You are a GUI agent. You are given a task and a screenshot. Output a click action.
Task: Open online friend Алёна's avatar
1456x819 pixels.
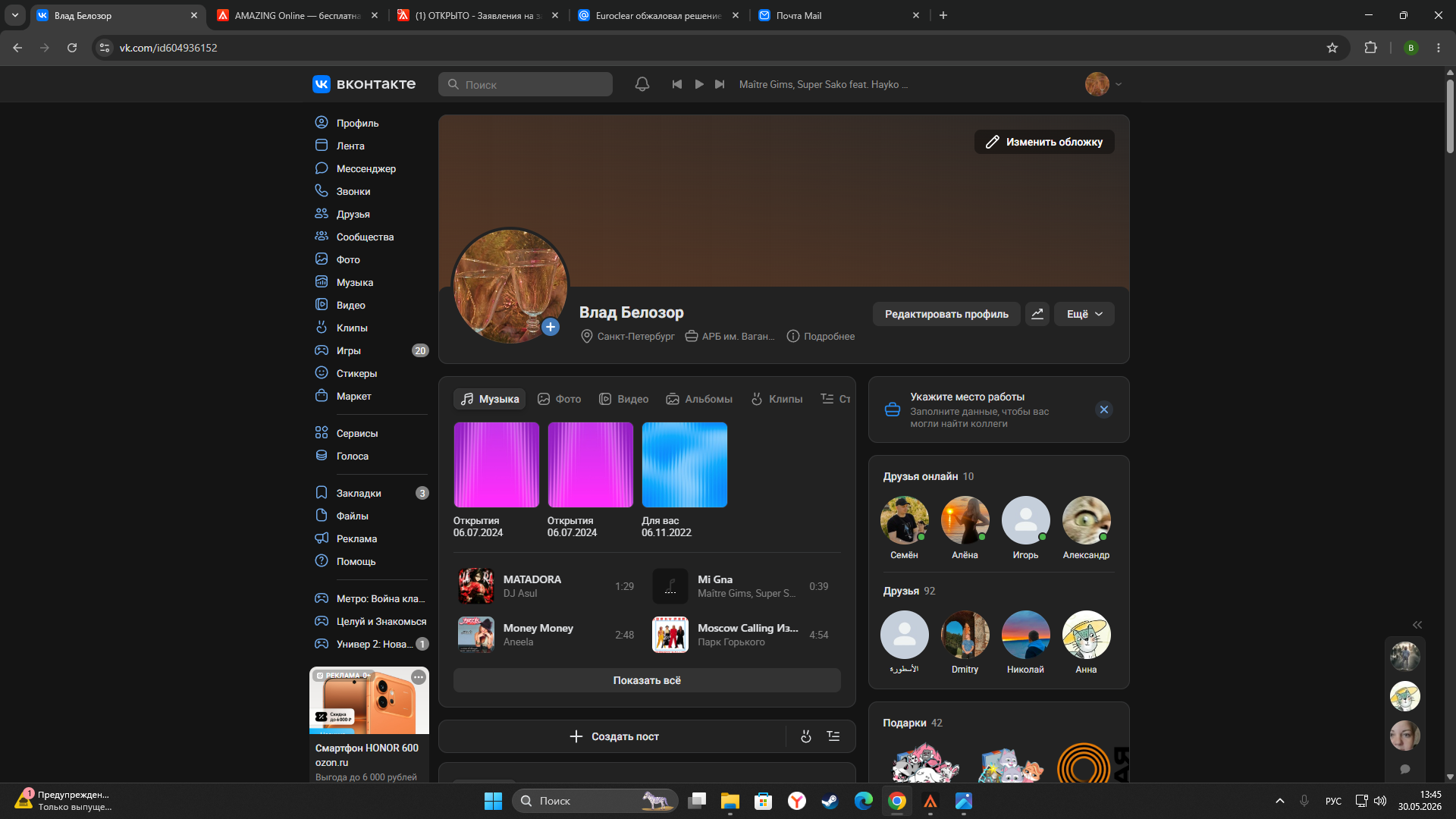point(965,520)
